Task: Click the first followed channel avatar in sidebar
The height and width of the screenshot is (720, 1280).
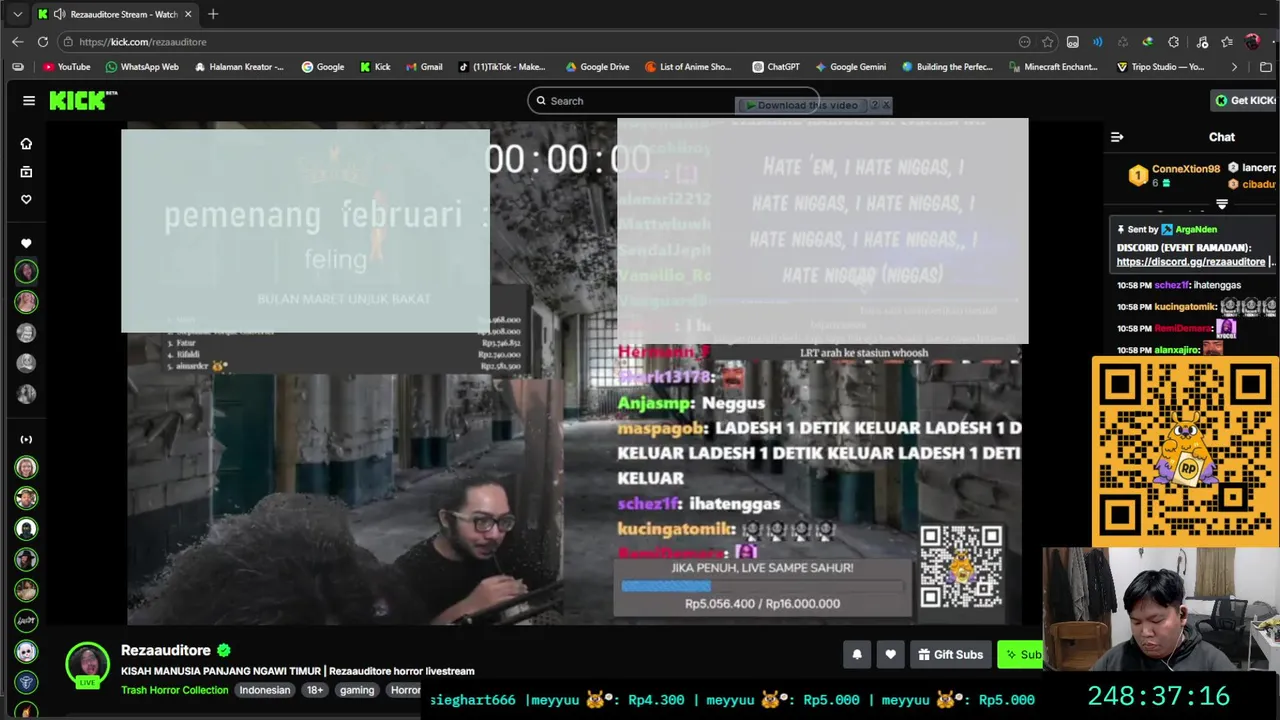Action: tap(26, 271)
